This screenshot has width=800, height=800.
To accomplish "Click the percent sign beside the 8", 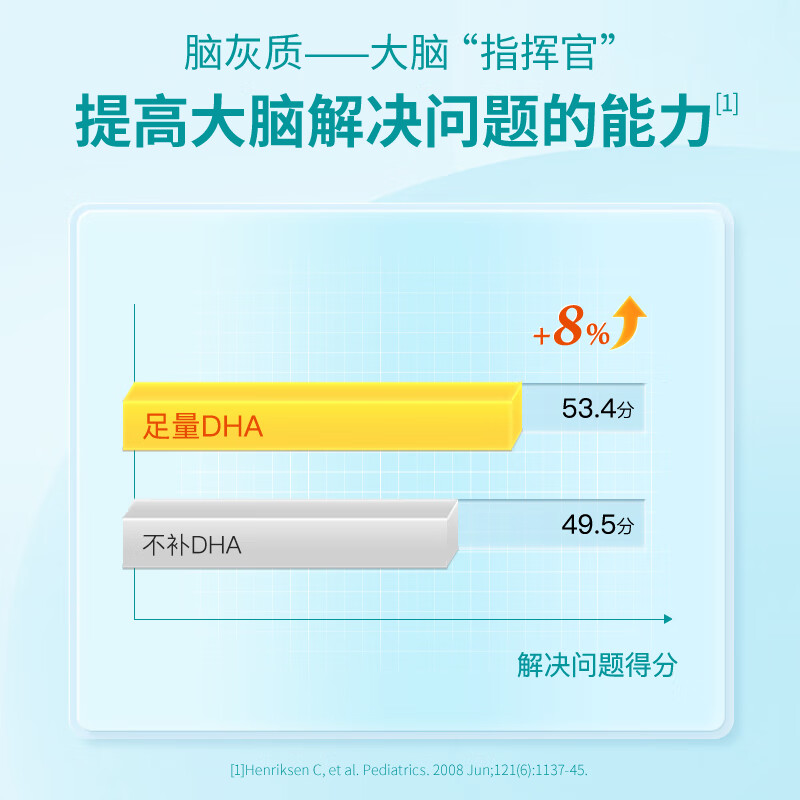I will tap(598, 337).
